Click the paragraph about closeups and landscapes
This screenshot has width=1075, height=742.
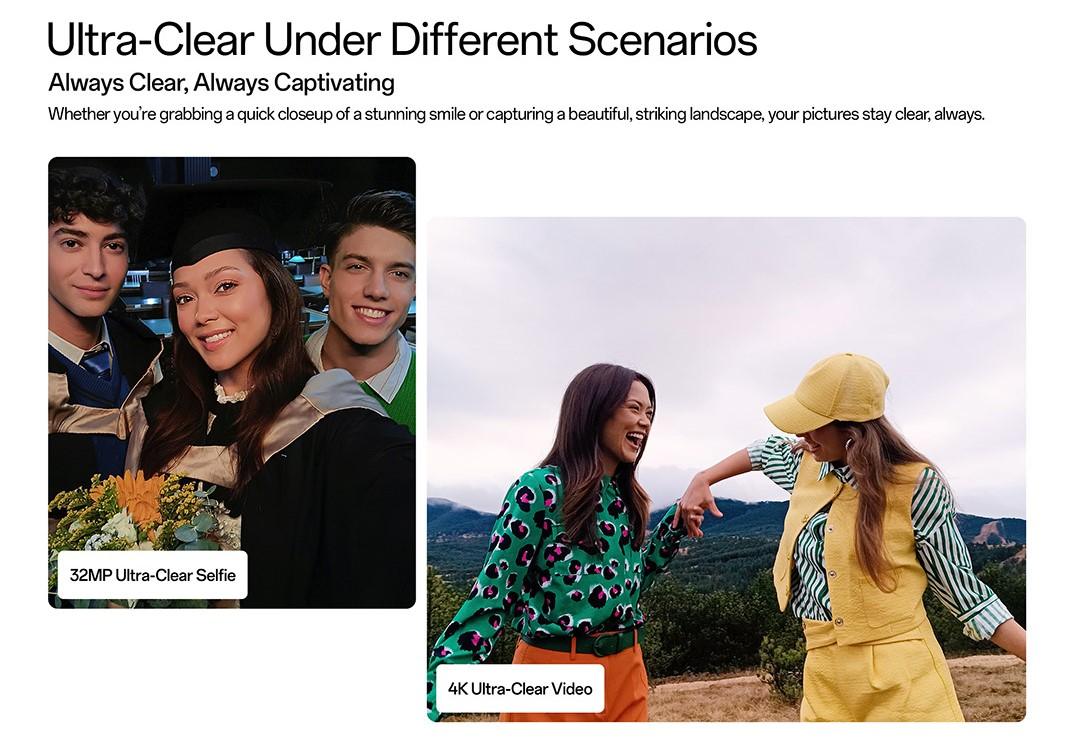516,115
